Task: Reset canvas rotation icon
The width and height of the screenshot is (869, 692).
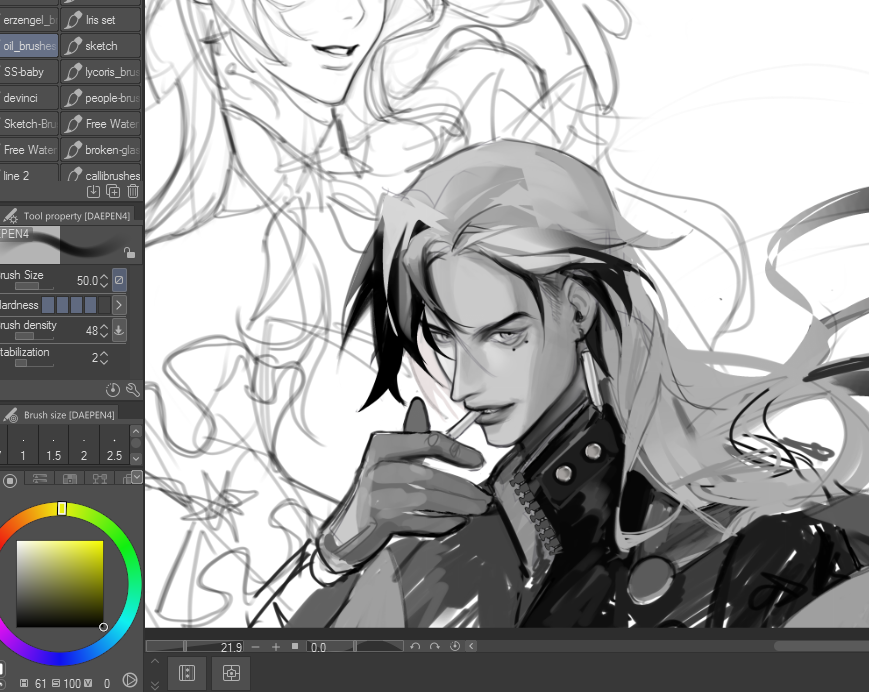Action: 454,647
